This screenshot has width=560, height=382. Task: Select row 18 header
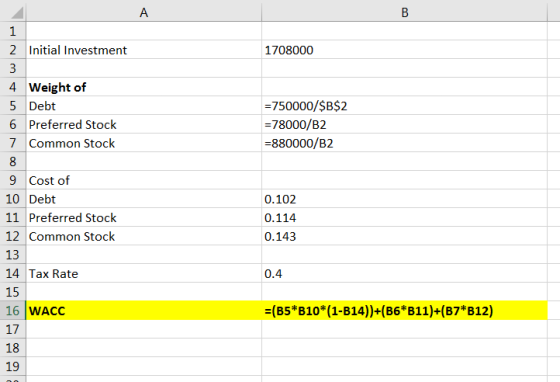click(x=13, y=348)
